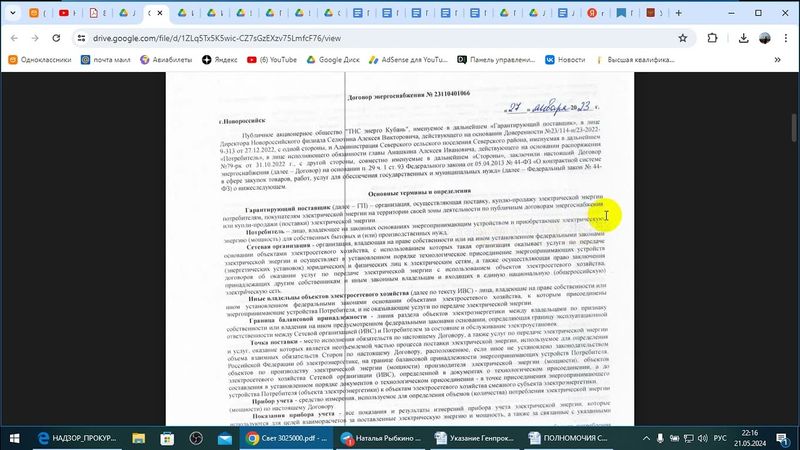Open the Новости VK bookmark
The height and width of the screenshot is (450, 800).
point(565,60)
